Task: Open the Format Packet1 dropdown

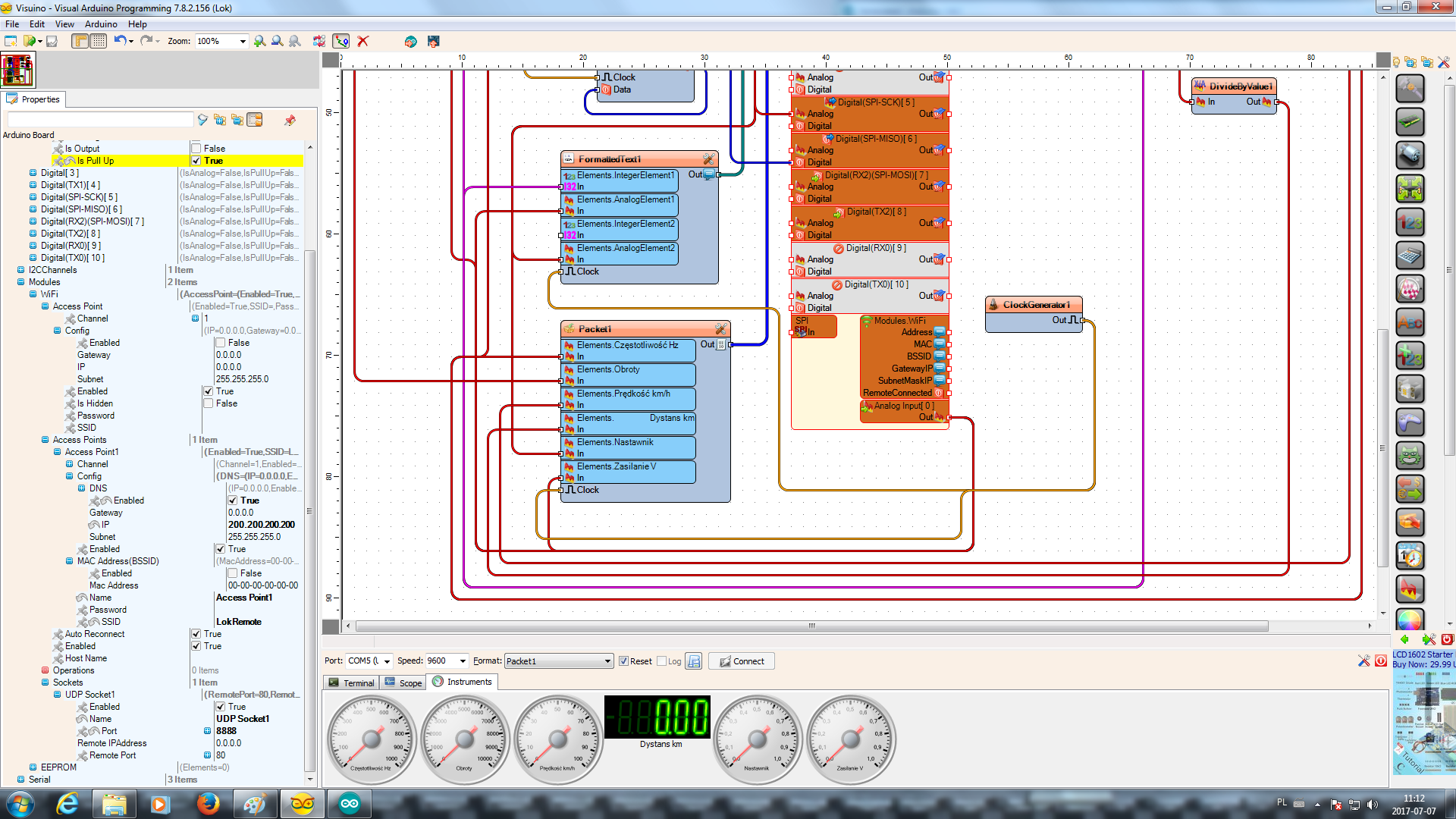Action: 607,661
